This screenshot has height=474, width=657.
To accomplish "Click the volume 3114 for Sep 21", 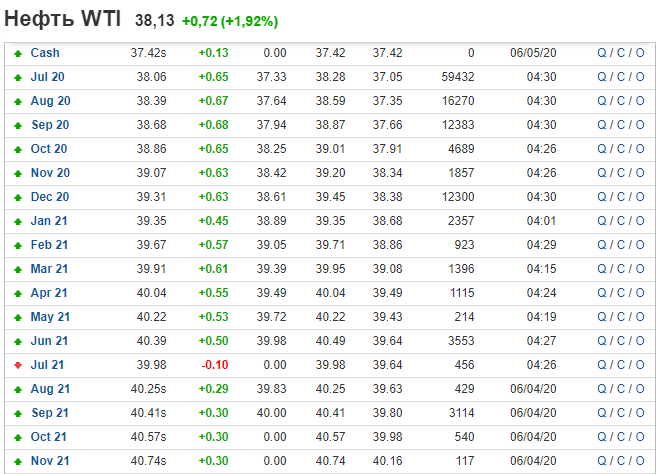I will pos(461,412).
